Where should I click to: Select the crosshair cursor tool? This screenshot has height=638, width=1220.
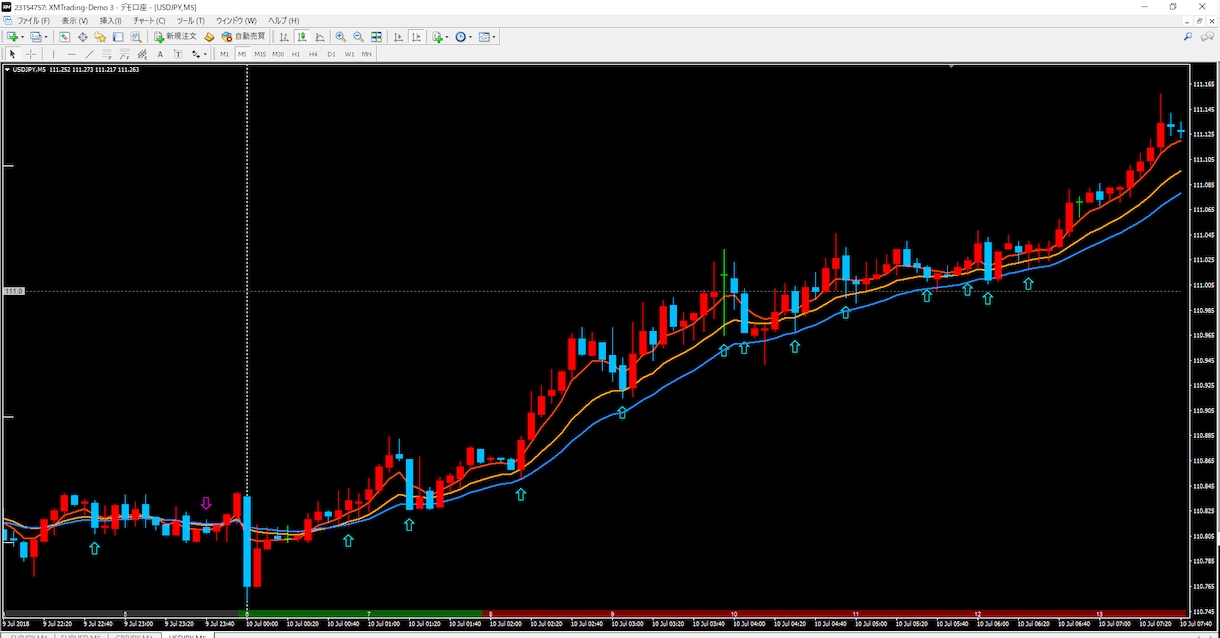point(31,54)
